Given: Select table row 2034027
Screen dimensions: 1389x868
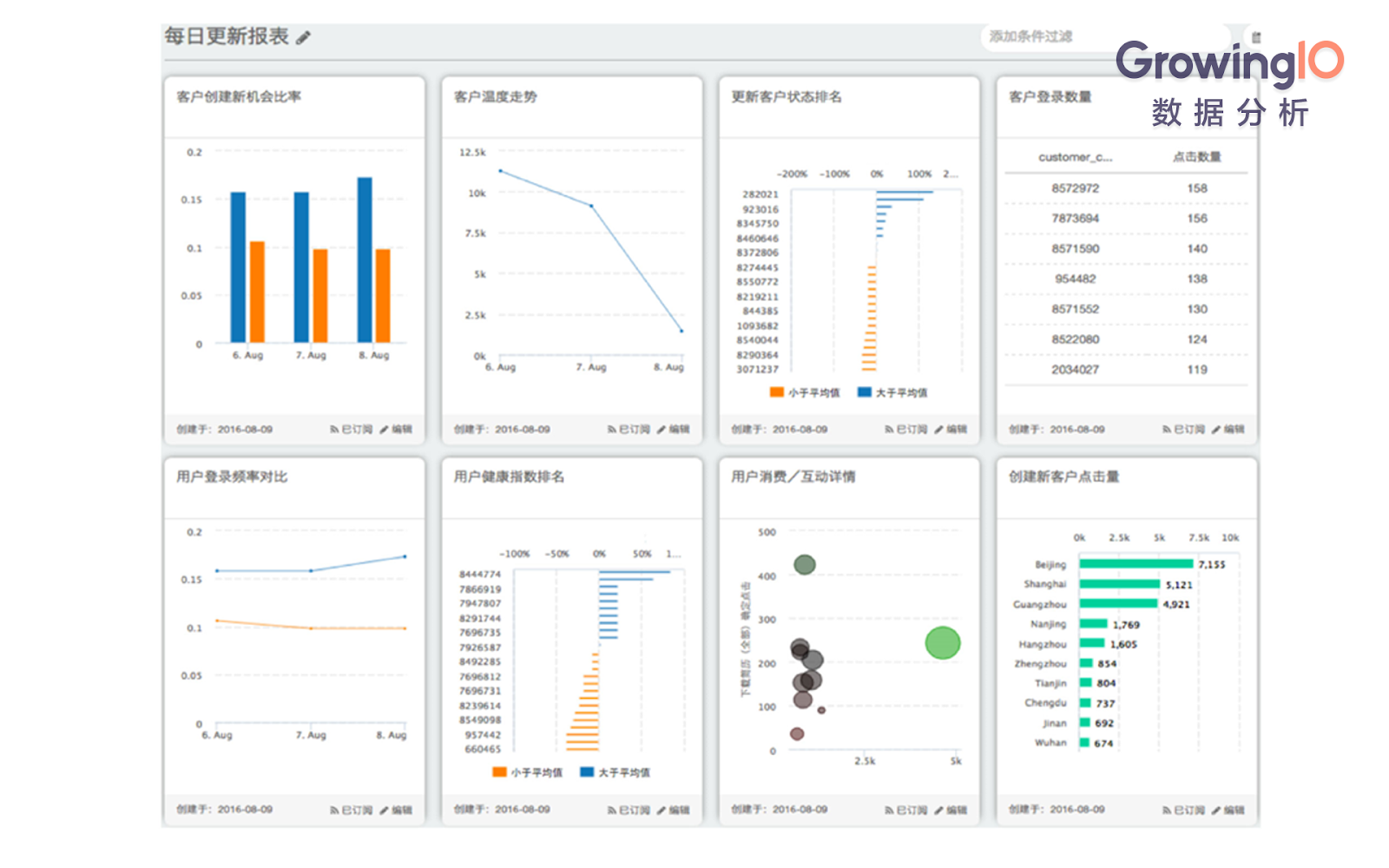Looking at the screenshot, I should [x=1126, y=370].
